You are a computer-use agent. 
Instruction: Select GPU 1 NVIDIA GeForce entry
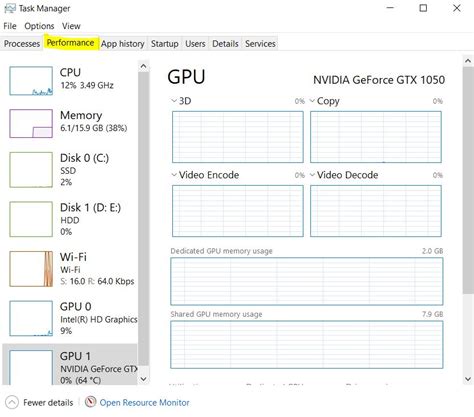(x=70, y=365)
